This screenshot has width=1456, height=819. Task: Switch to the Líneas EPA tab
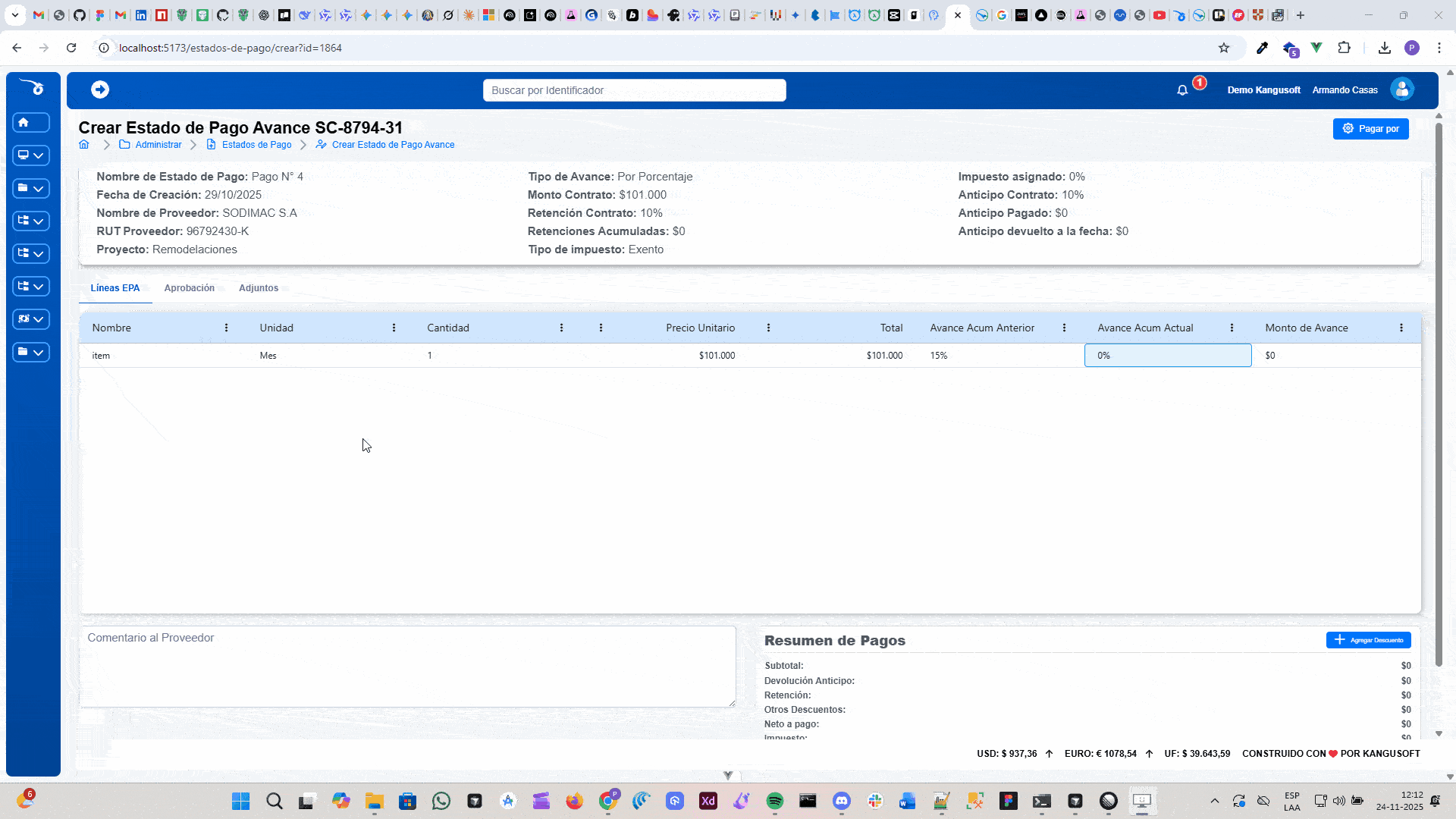coord(115,288)
